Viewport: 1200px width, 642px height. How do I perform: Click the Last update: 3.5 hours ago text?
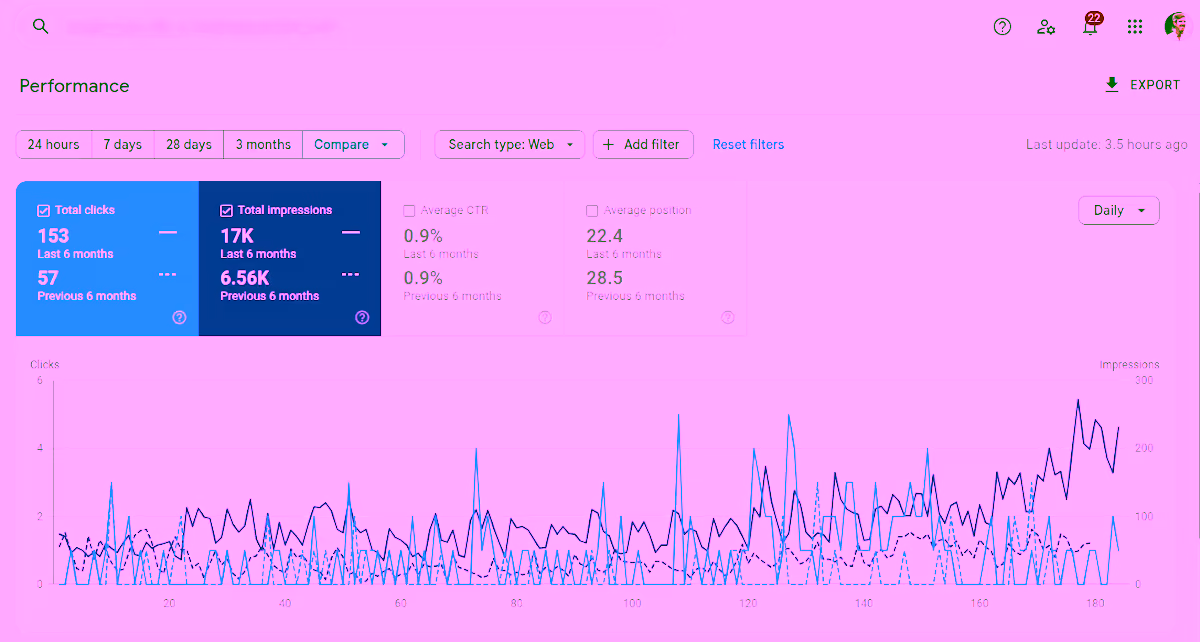click(1107, 145)
